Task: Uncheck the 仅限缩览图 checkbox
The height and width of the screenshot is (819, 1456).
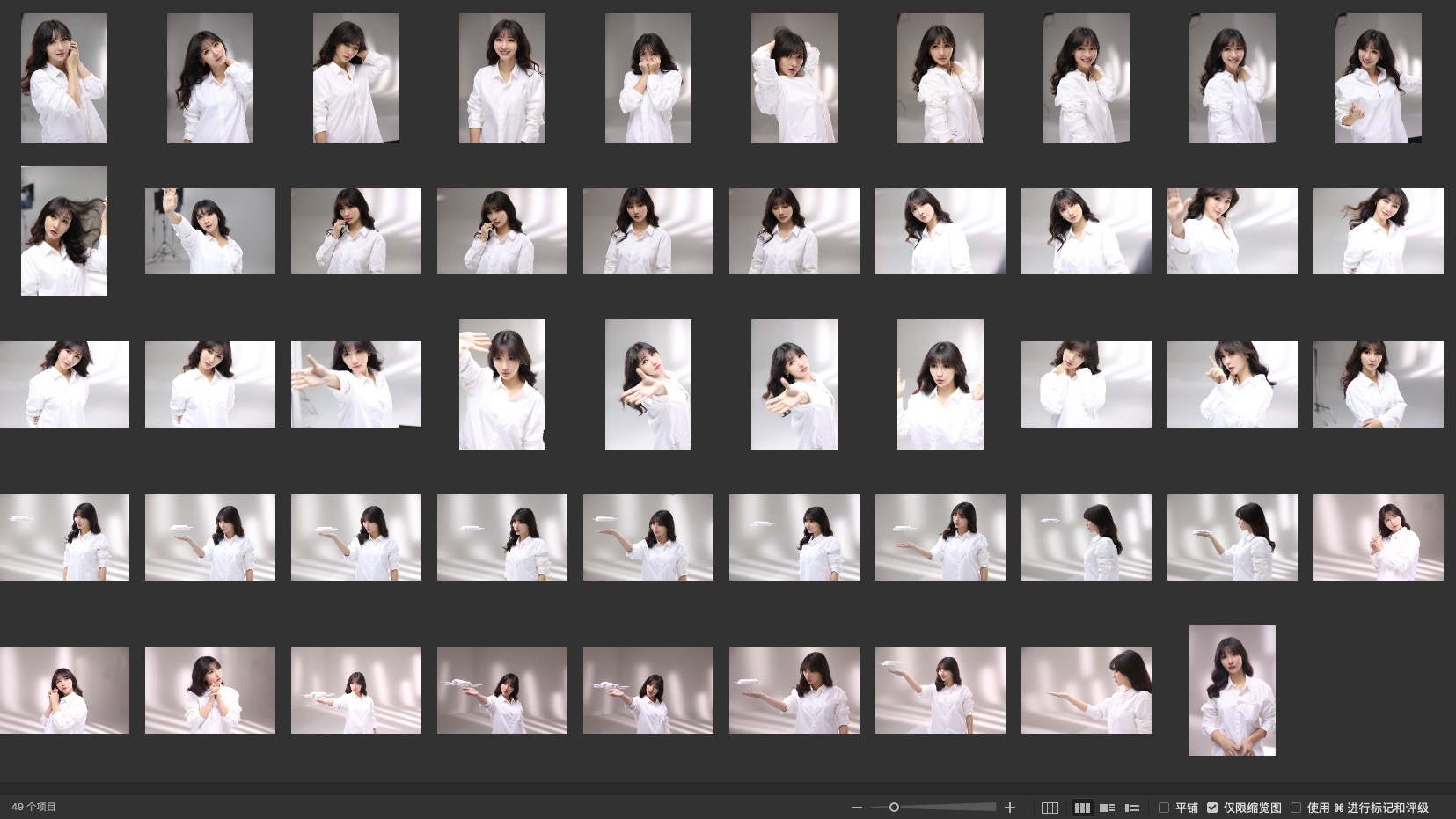Action: (x=1212, y=808)
